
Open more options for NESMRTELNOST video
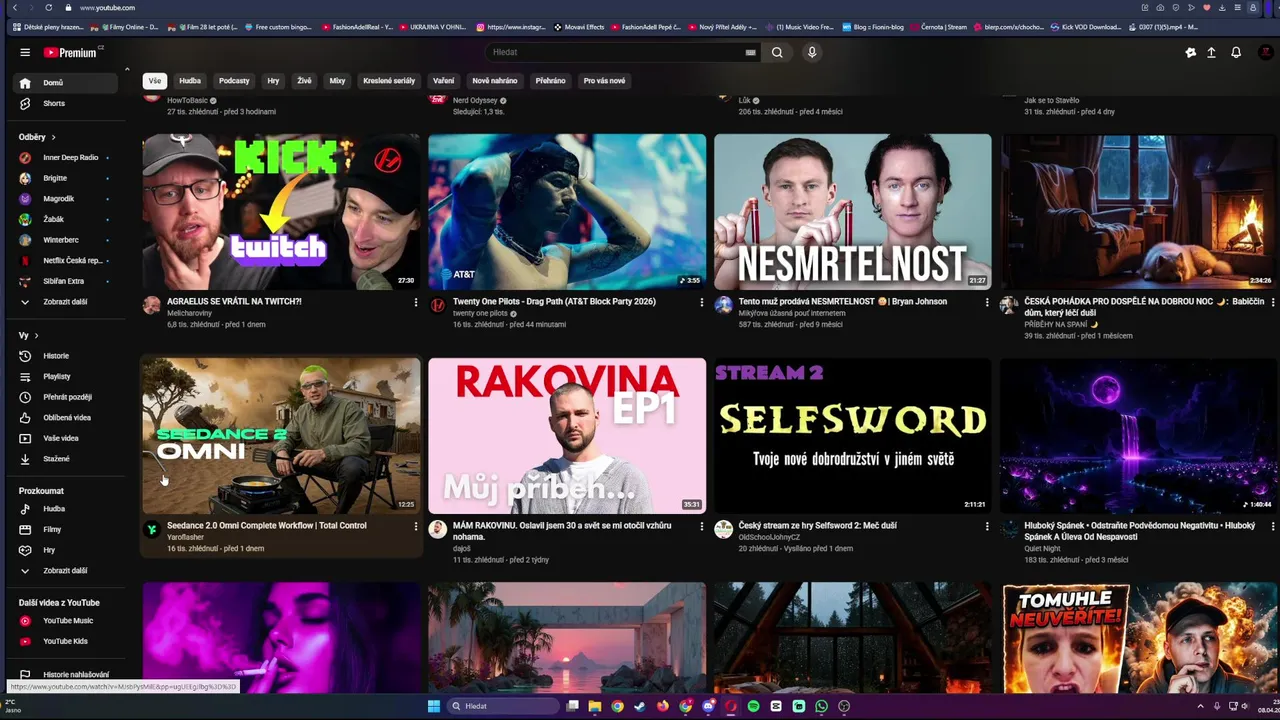pyautogui.click(x=988, y=302)
